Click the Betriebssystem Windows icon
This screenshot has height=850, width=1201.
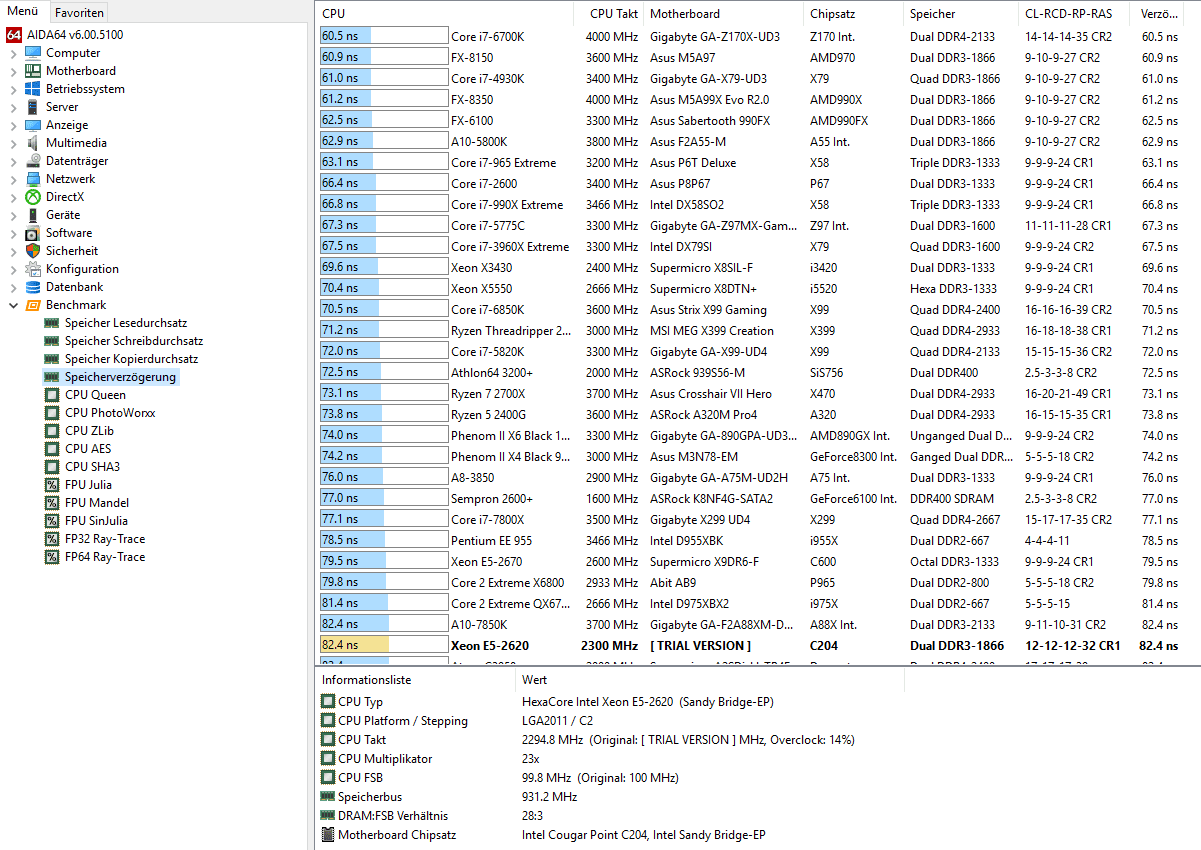click(33, 89)
